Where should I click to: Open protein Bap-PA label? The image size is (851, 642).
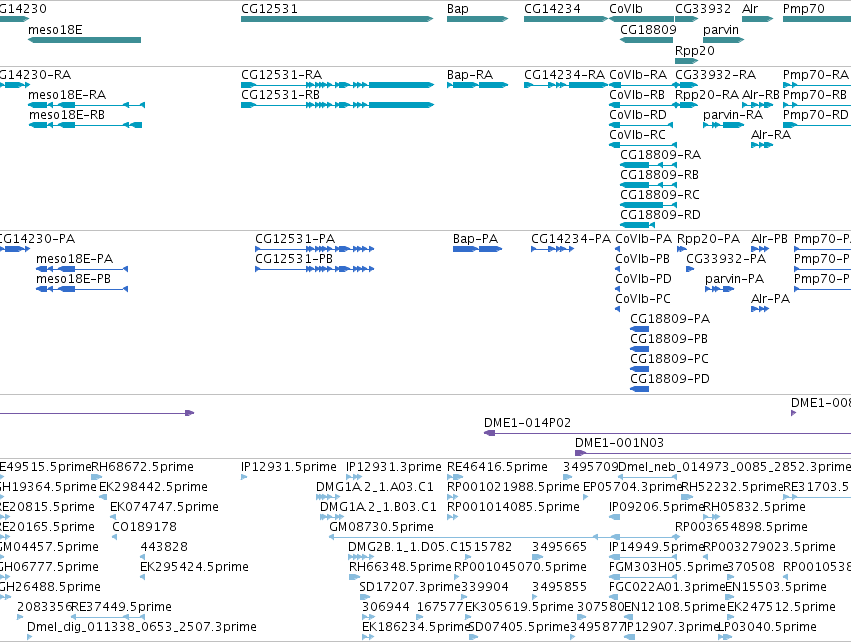[475, 239]
